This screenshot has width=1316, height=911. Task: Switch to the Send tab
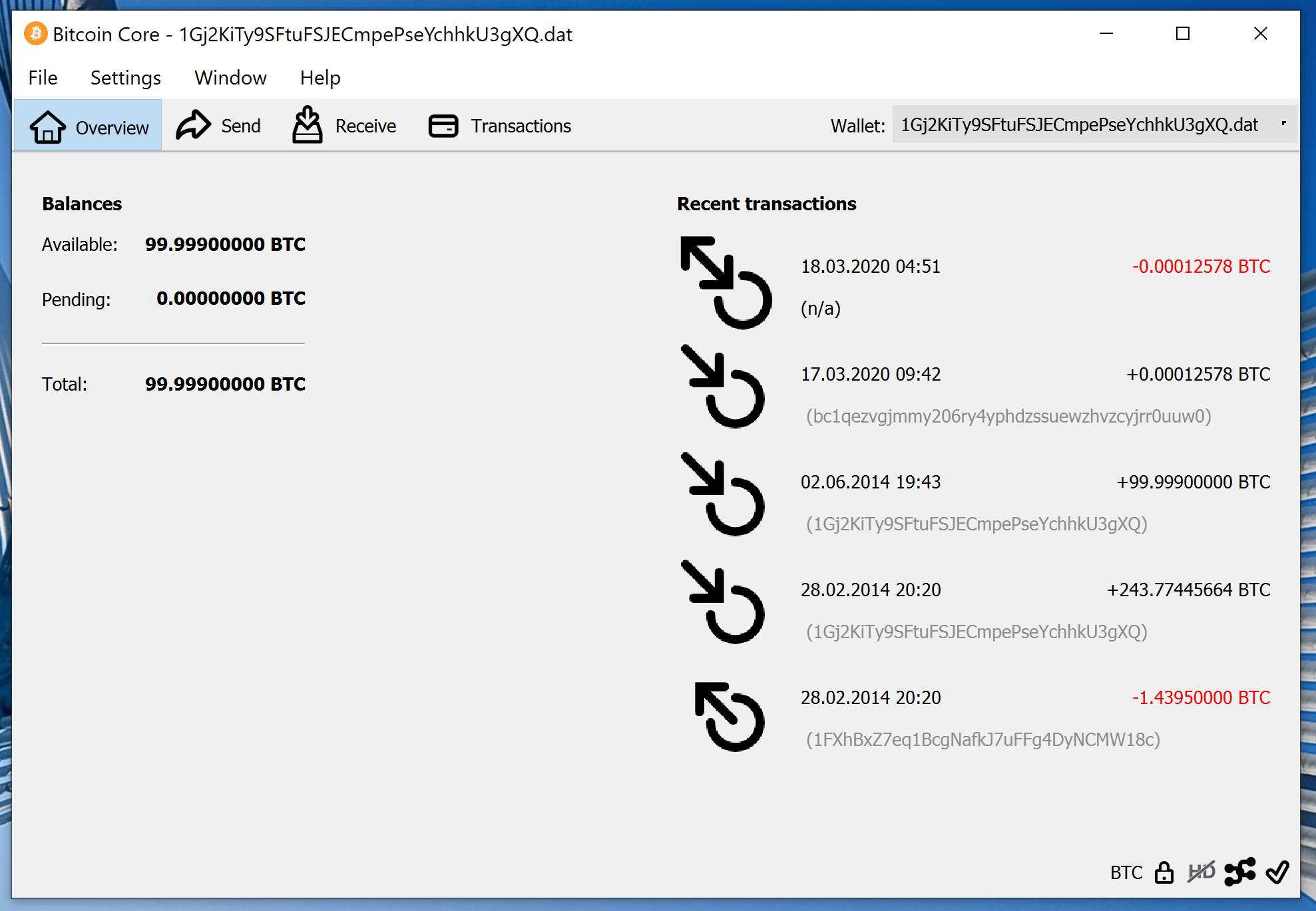[218, 126]
